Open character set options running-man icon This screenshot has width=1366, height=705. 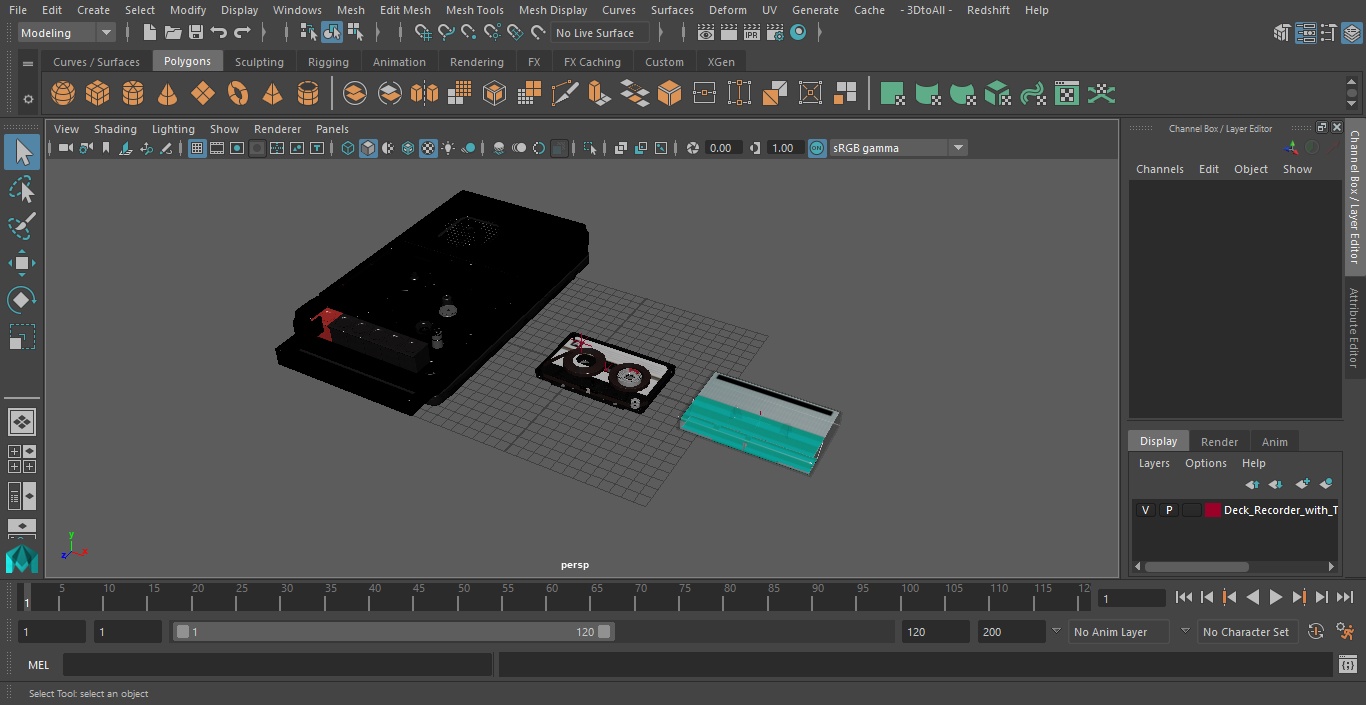(x=1346, y=632)
